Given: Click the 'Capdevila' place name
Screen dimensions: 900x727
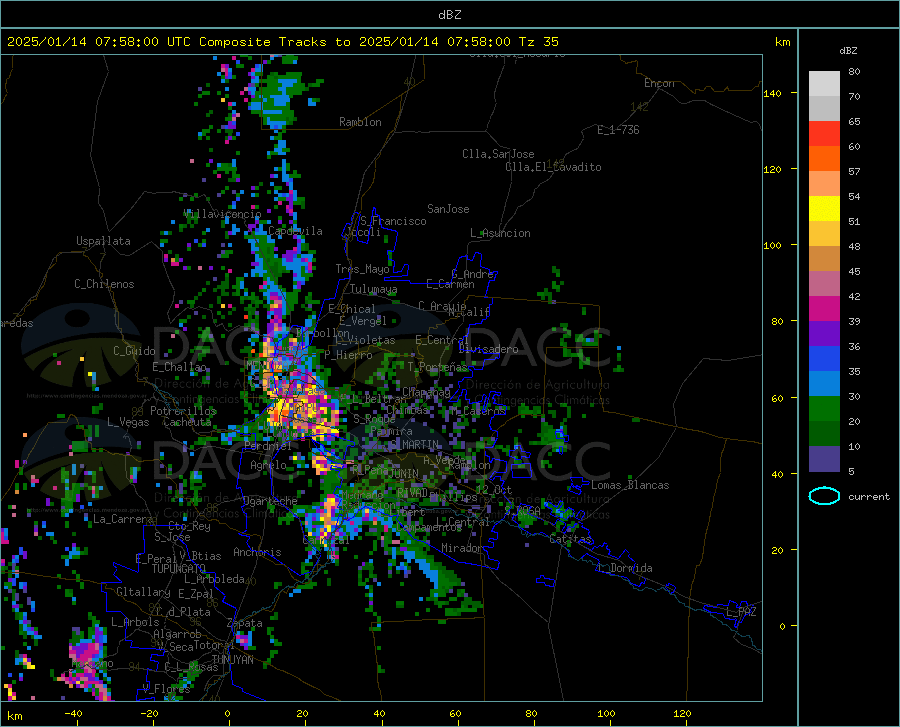Looking at the screenshot, I should [295, 231].
